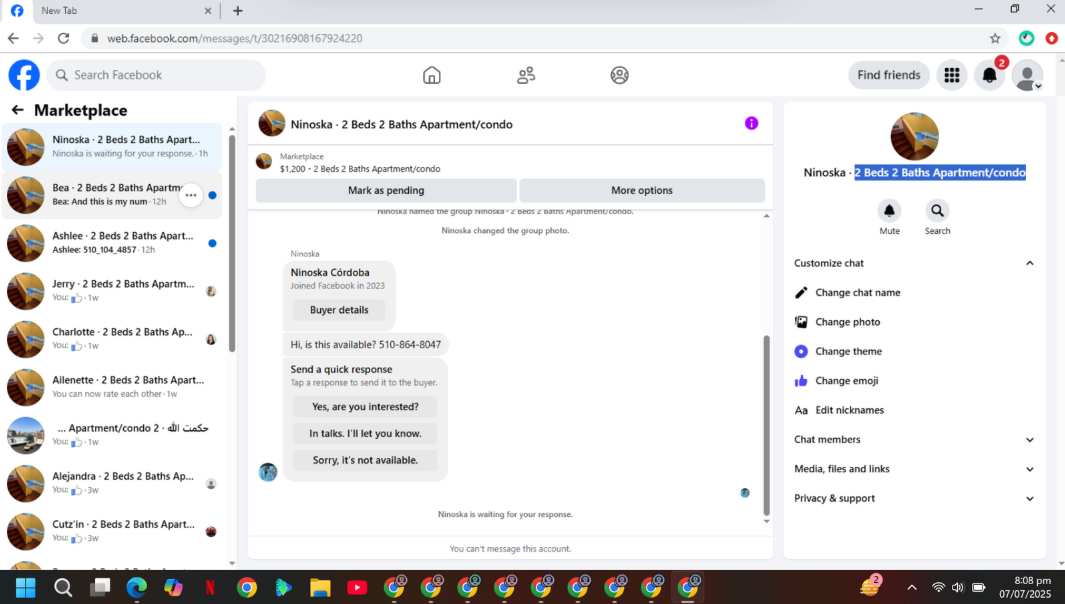Bookmark this page with star icon
This screenshot has height=604, width=1065.
[994, 38]
